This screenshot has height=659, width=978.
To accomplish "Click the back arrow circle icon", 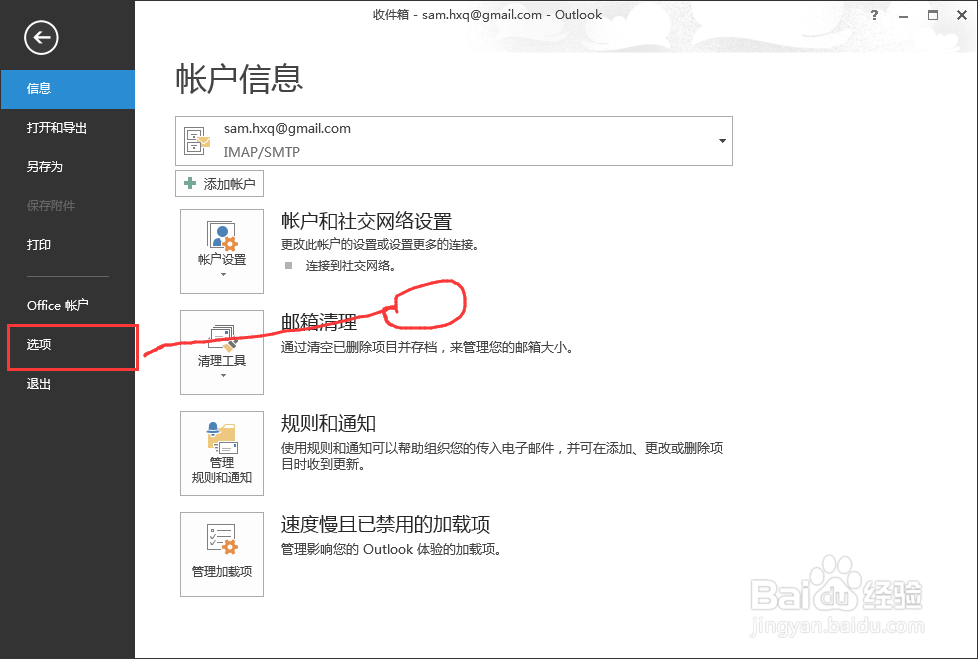I will 41,37.
